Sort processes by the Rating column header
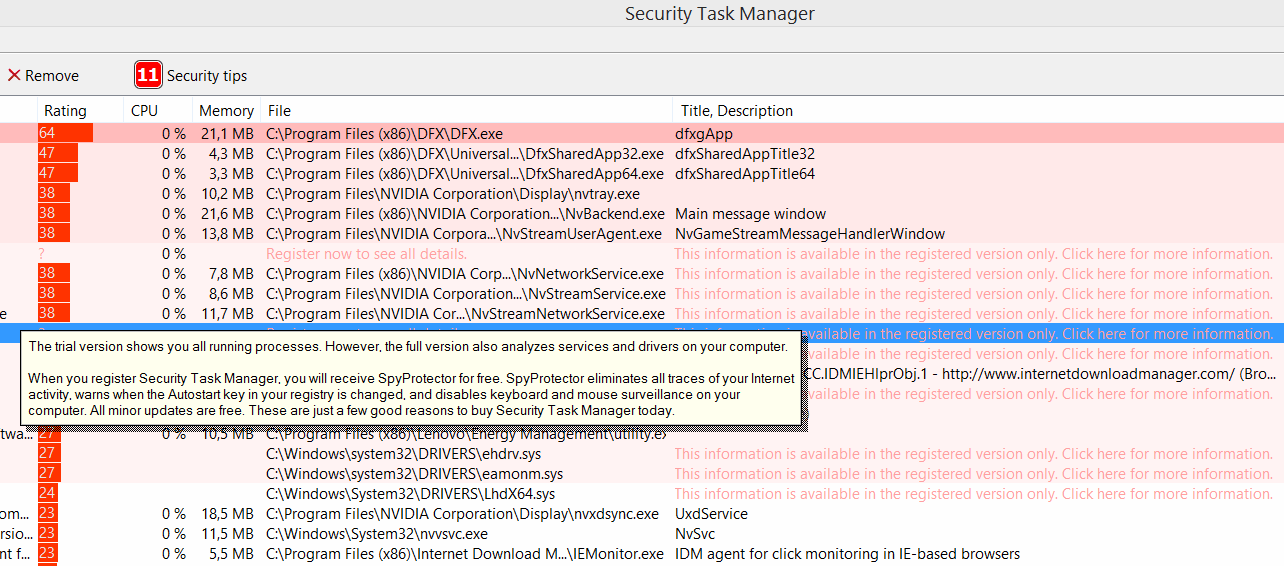 click(x=65, y=111)
